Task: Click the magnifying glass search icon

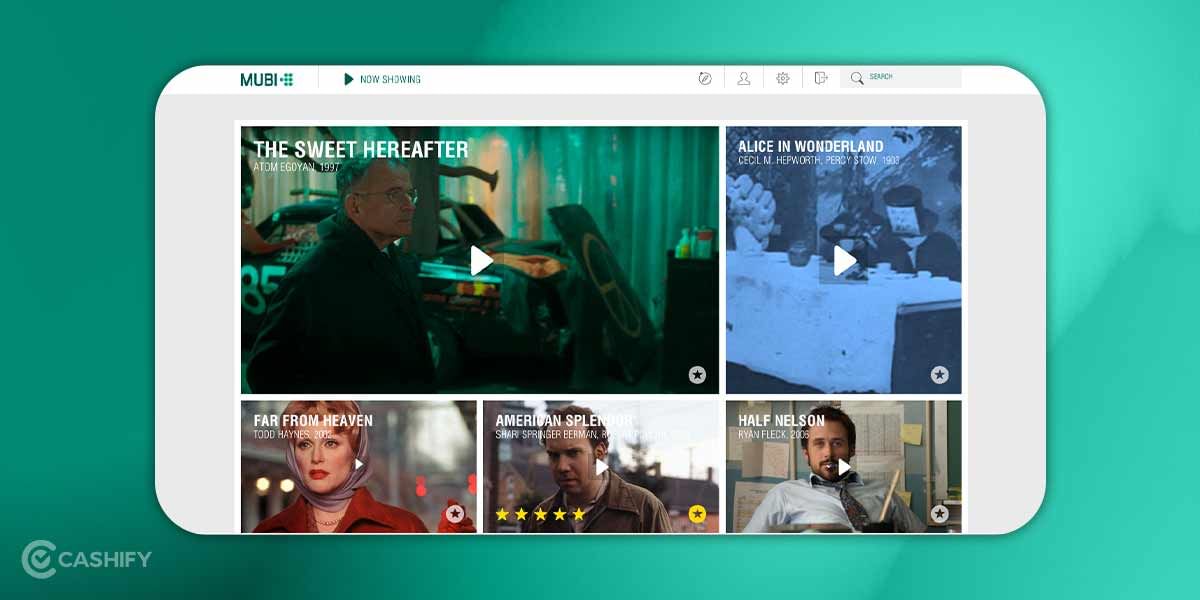Action: click(857, 78)
